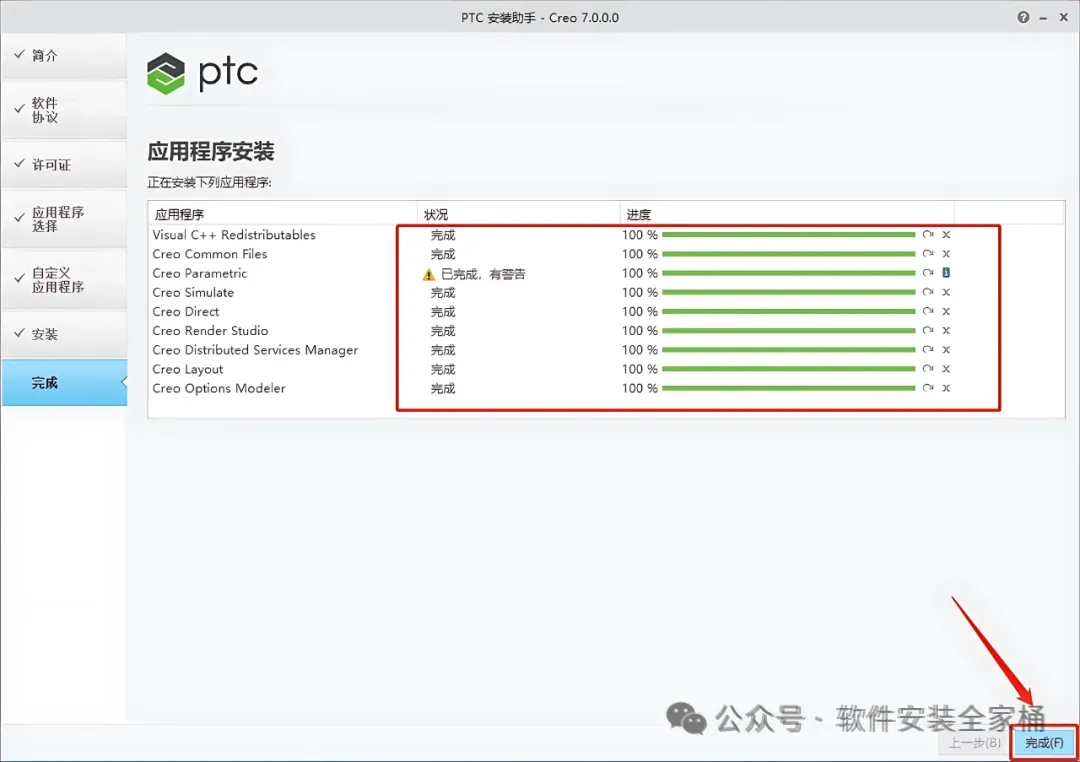Select 自定义应用程序 step in sidebar
Image resolution: width=1080 pixels, height=762 pixels.
64,280
